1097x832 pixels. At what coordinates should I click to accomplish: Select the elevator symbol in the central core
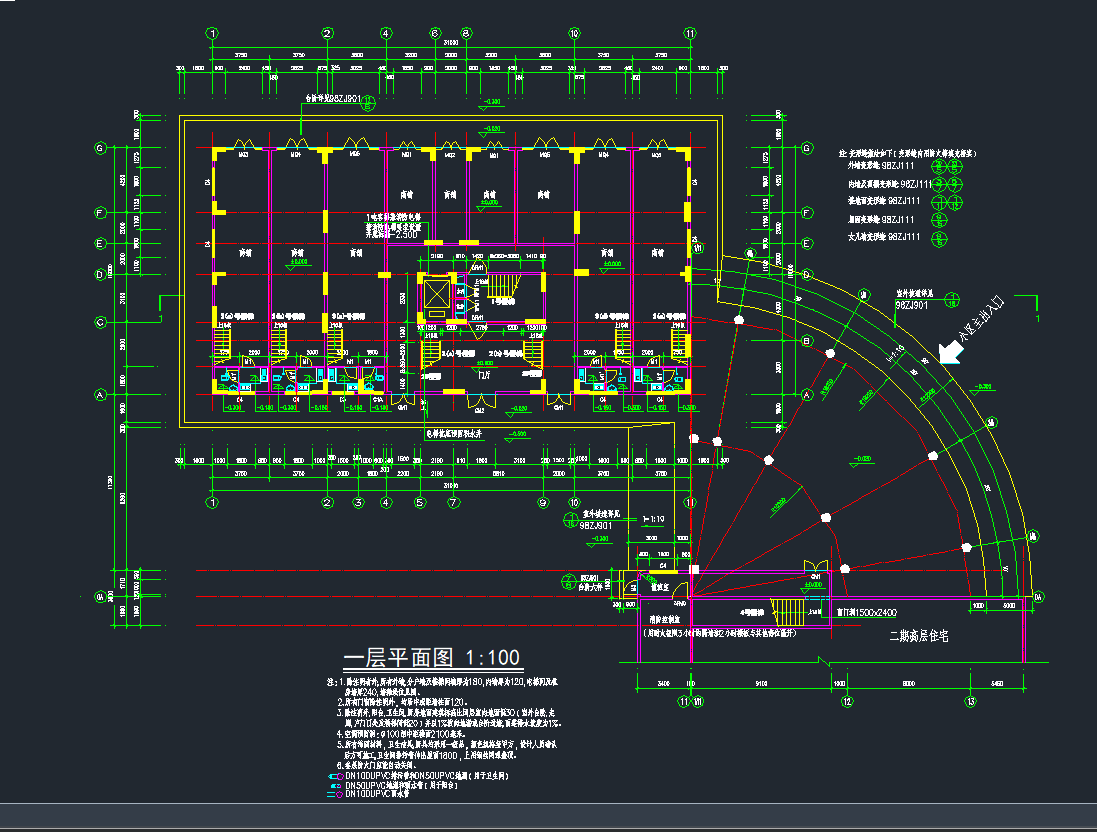click(x=437, y=295)
